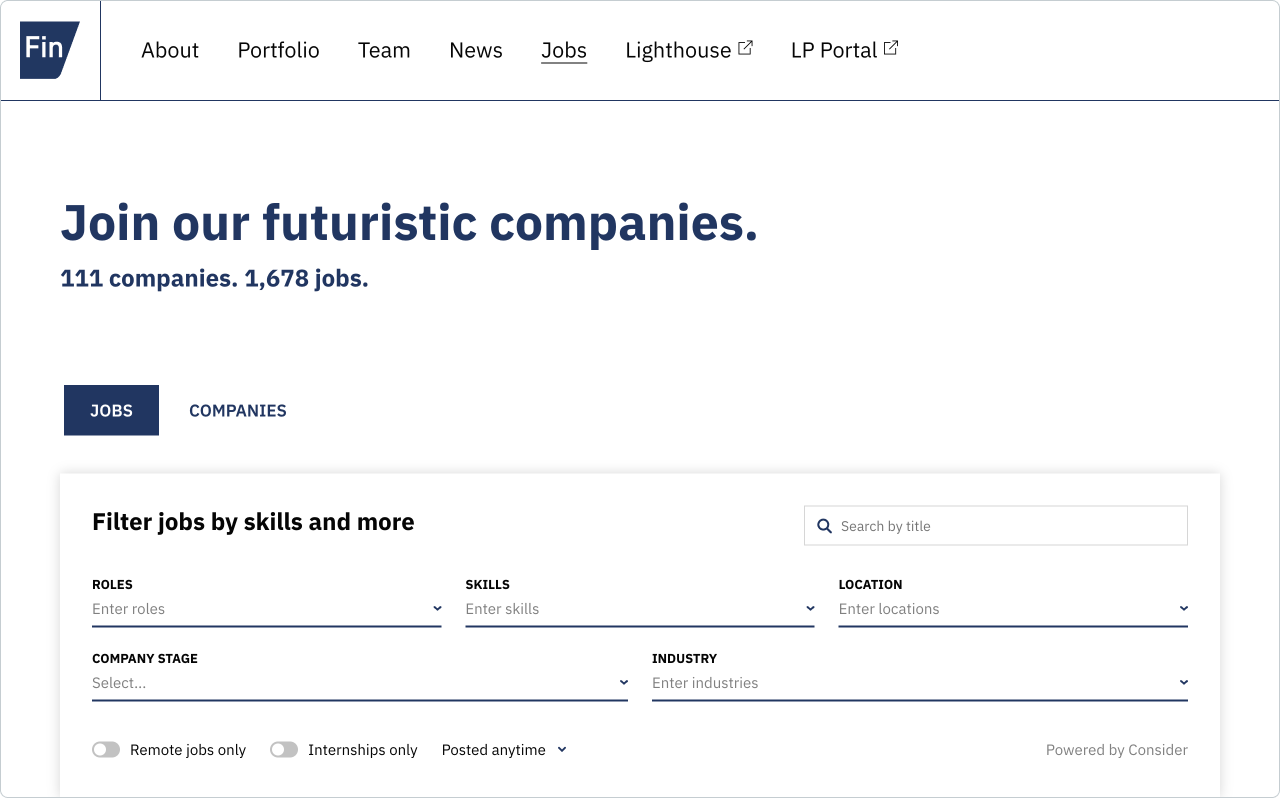Screen dimensions: 1280x798
Task: Click the Powered by Consider link
Action: pos(1116,749)
